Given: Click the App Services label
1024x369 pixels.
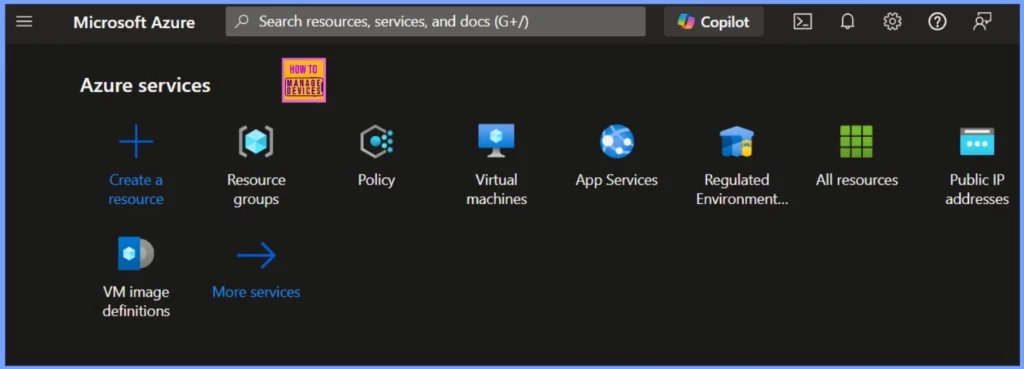Looking at the screenshot, I should (x=616, y=180).
